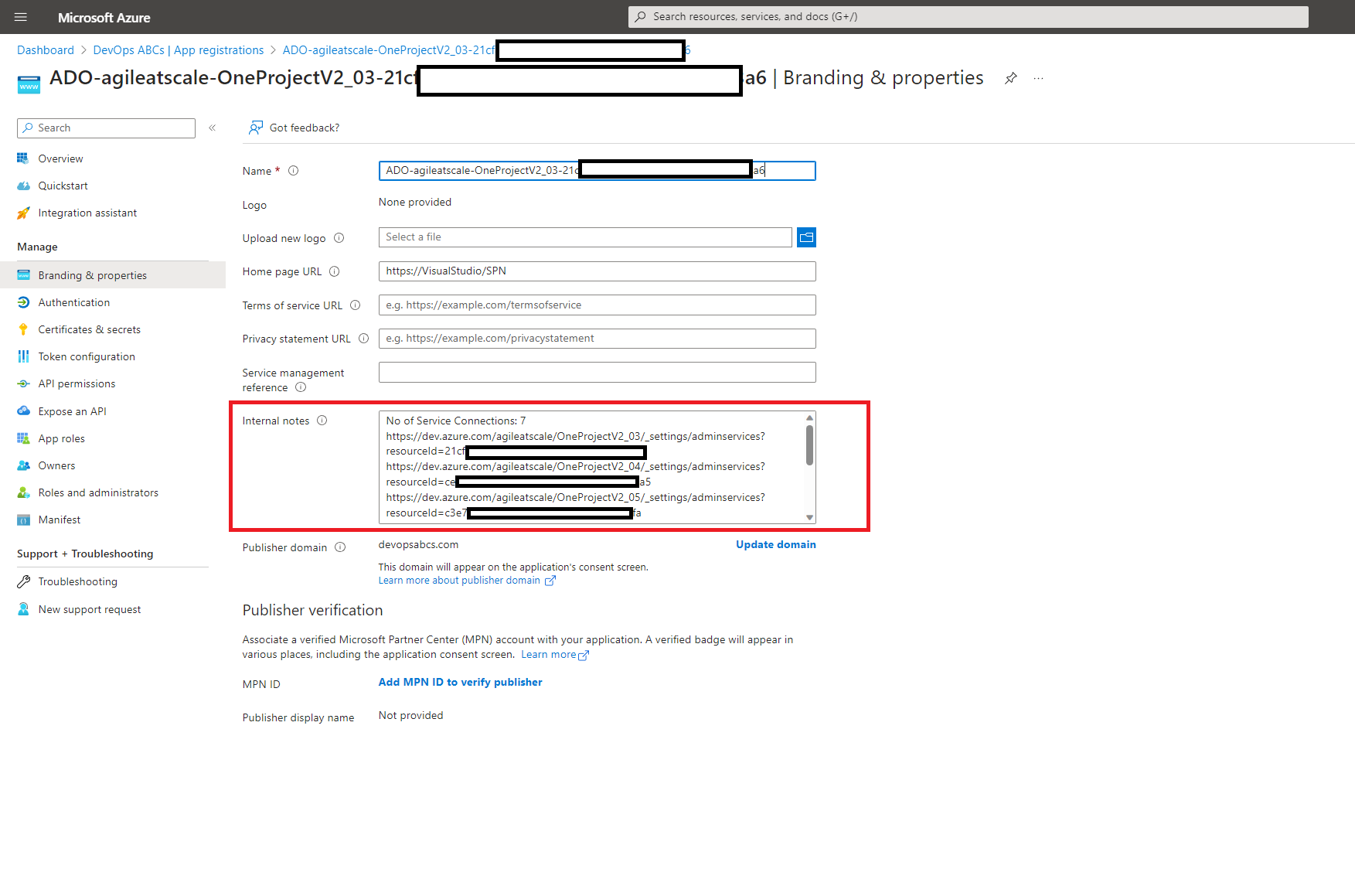1355x896 pixels.
Task: Go to DevOps ABCs App registrations breadcrumb
Action: [x=179, y=50]
